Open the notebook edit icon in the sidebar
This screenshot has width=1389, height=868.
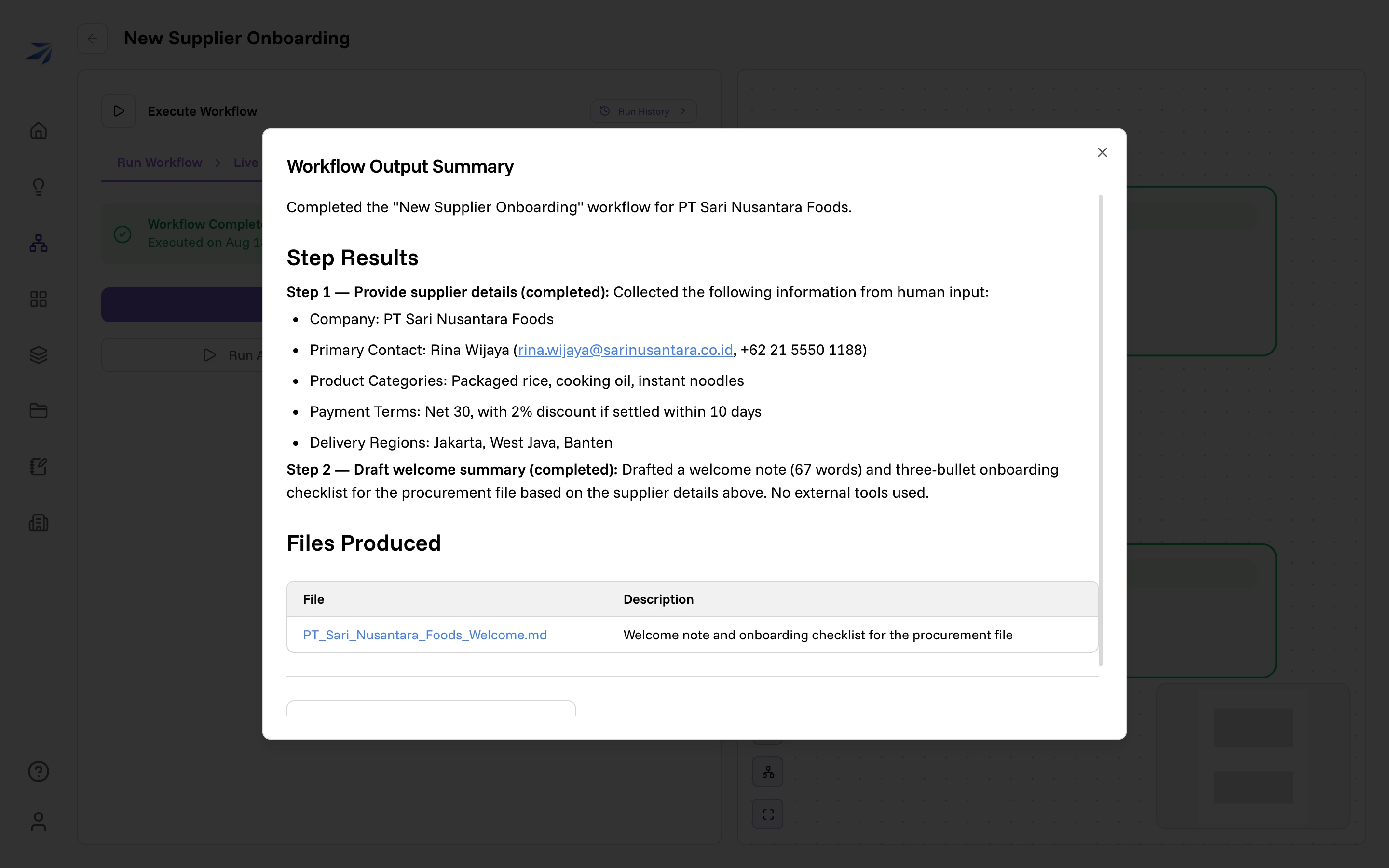click(x=39, y=467)
